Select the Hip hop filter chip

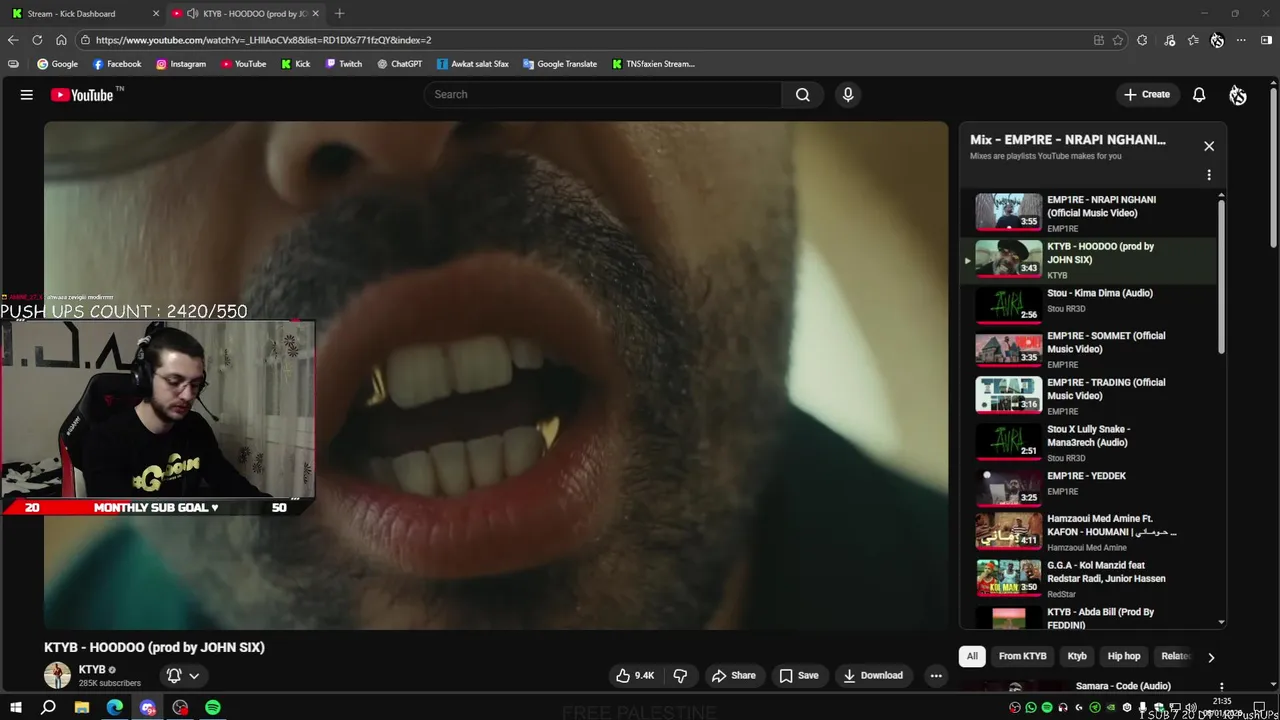[x=1124, y=657]
